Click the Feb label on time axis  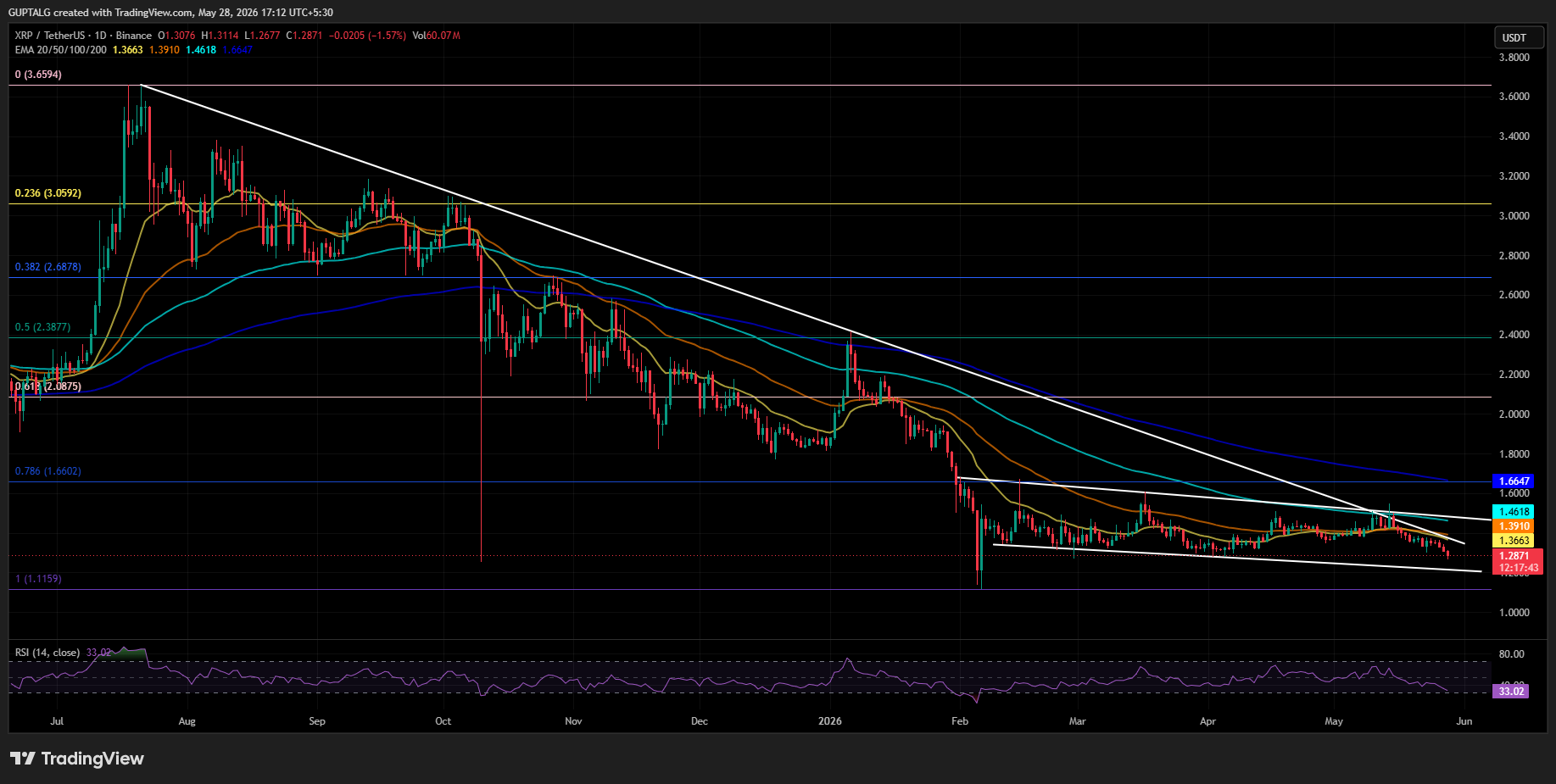click(960, 721)
